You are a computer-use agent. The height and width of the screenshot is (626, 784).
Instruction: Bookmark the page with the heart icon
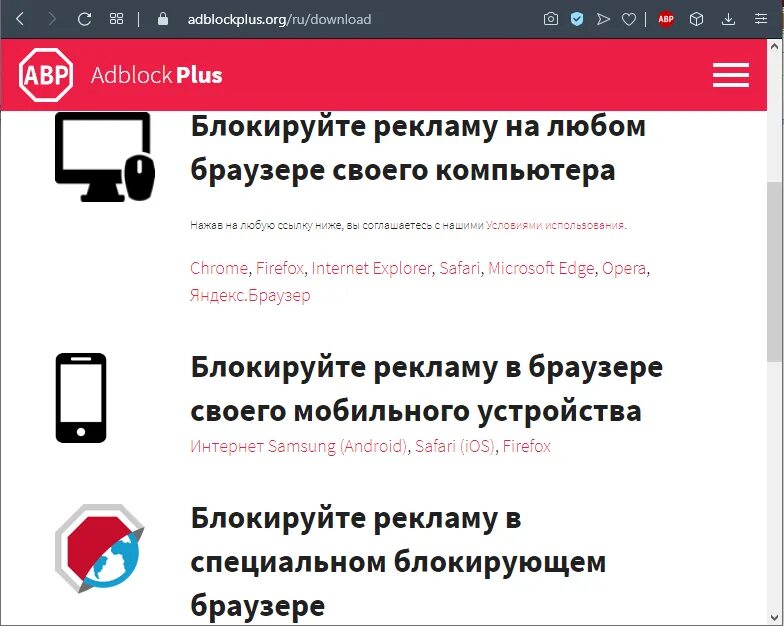click(x=628, y=20)
